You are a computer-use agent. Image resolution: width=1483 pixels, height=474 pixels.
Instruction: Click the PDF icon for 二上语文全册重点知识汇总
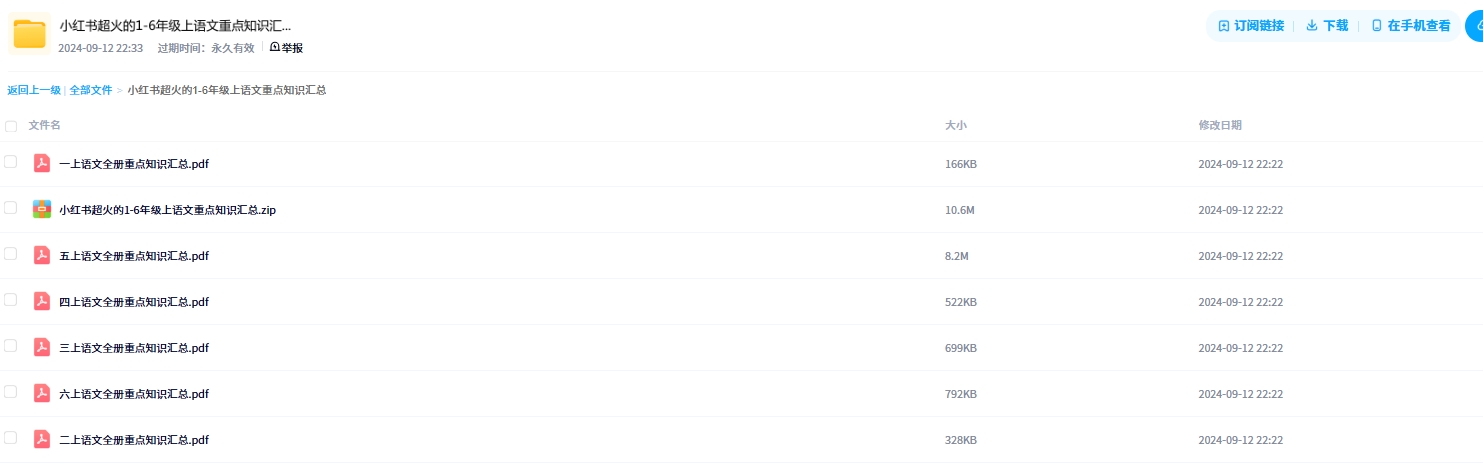tap(42, 439)
